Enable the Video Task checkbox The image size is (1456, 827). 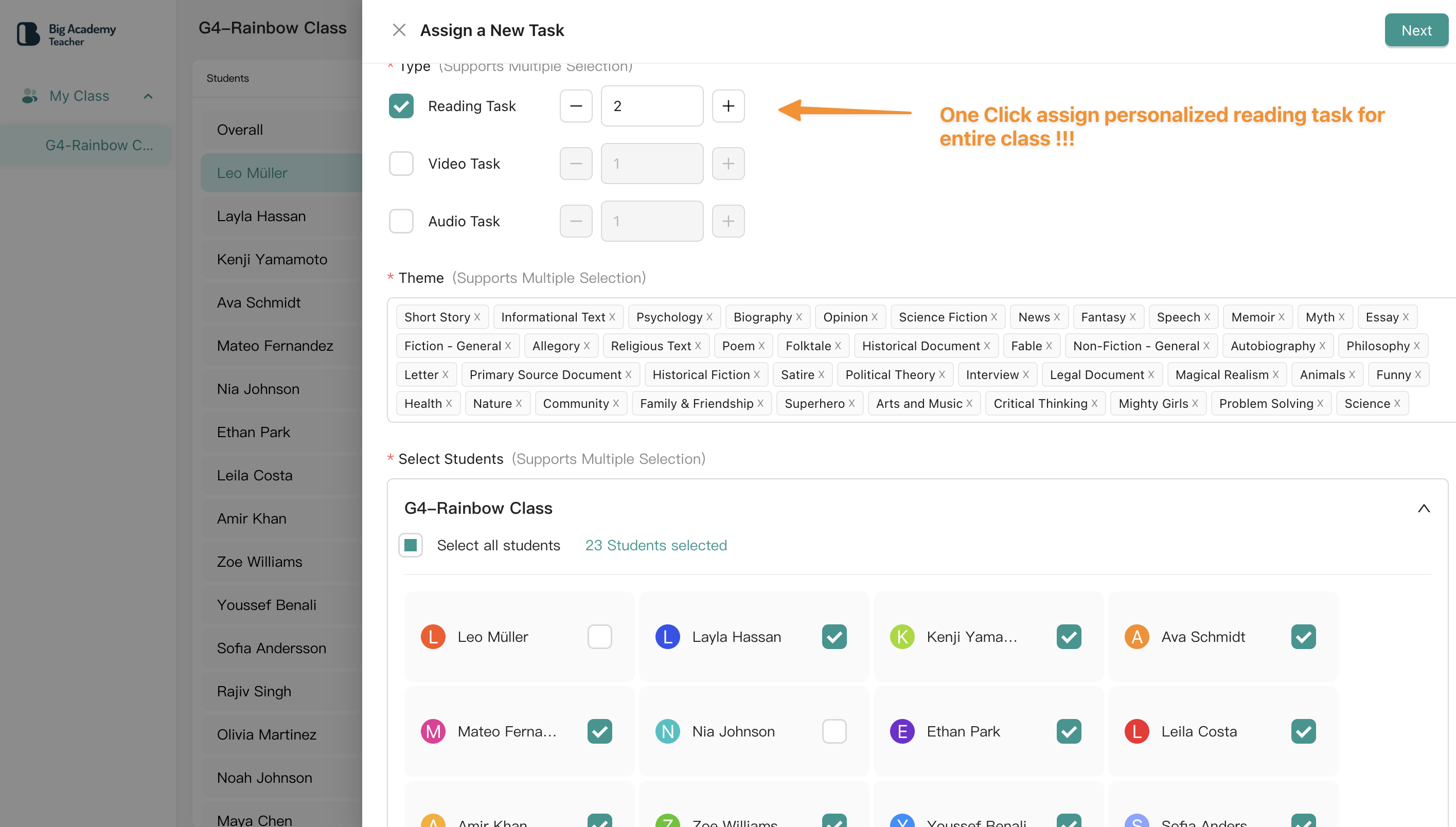coord(401,164)
